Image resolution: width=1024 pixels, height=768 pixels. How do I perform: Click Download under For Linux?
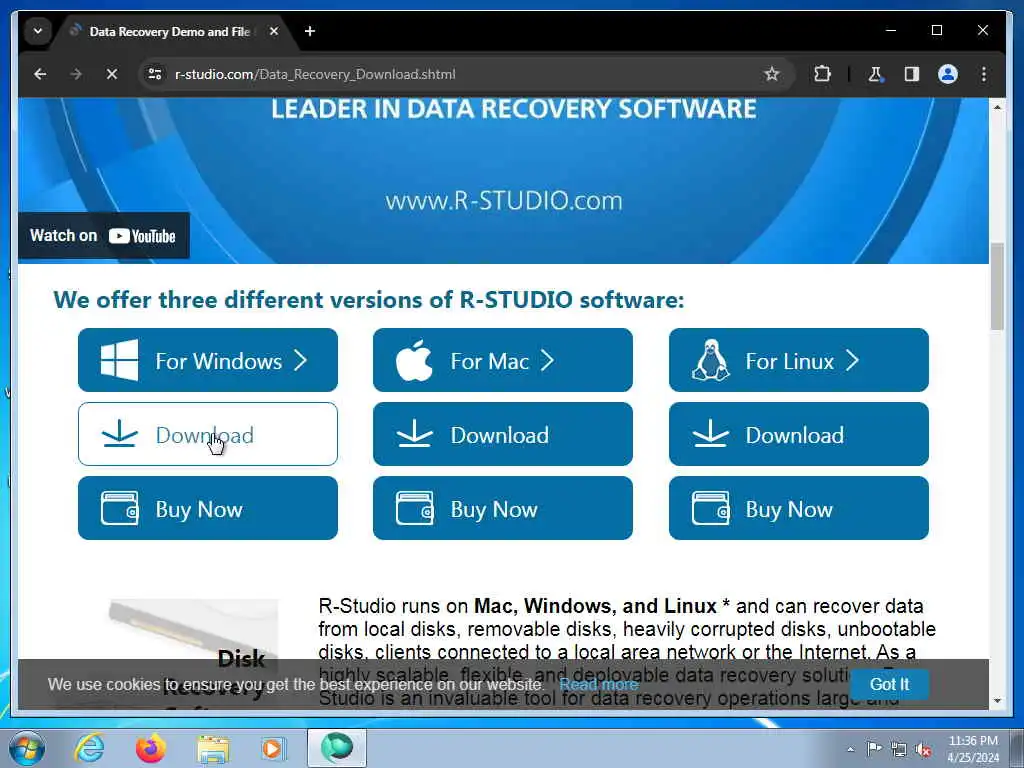pos(799,434)
